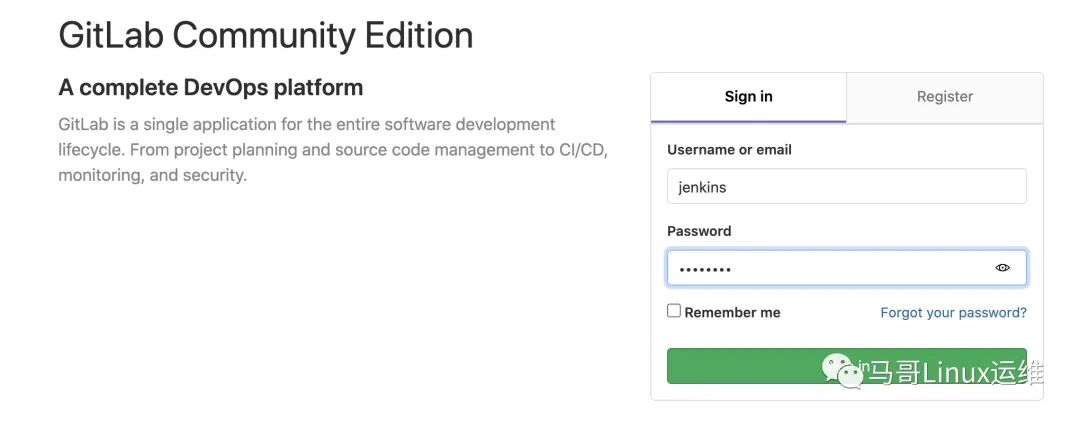This screenshot has width=1080, height=421.
Task: Click the 'monitoring, and security.' text line
Action: [x=152, y=175]
